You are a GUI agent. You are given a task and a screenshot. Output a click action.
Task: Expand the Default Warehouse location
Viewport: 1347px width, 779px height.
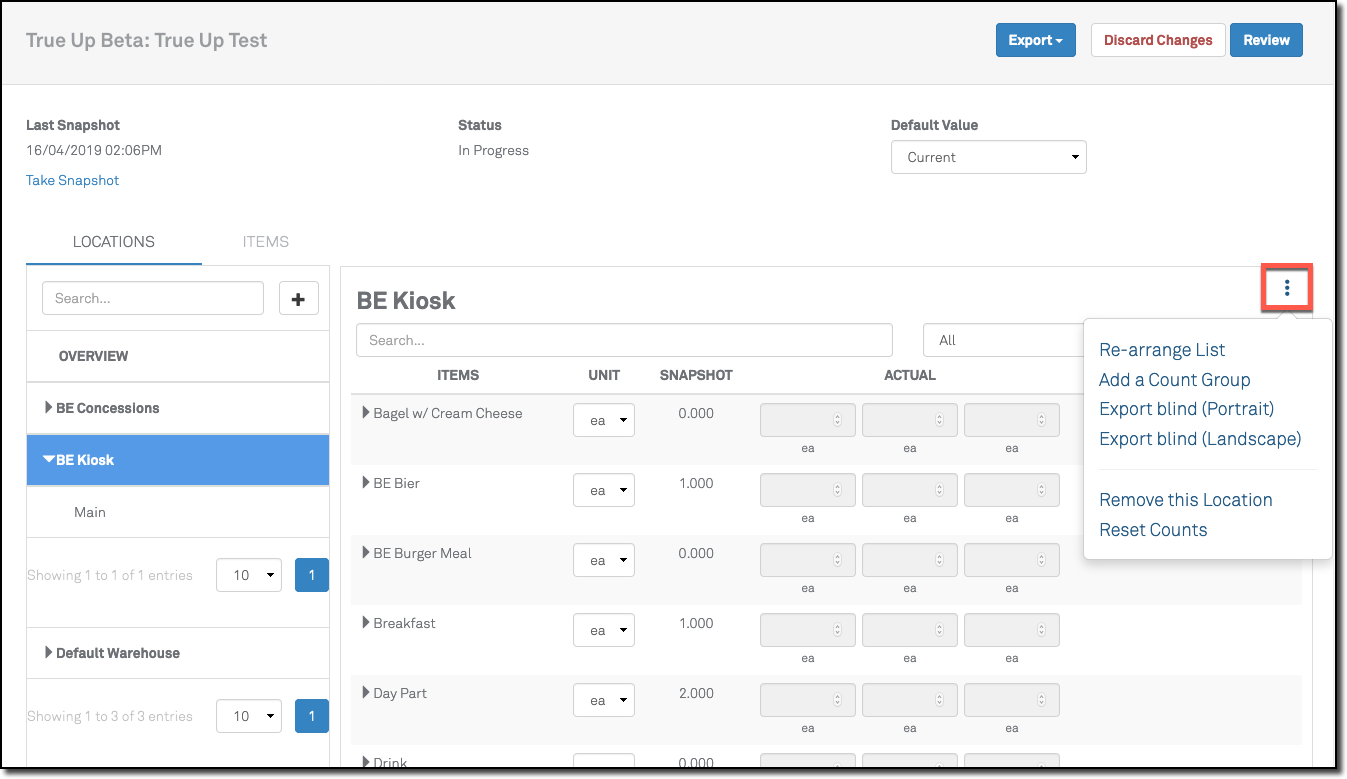point(49,653)
